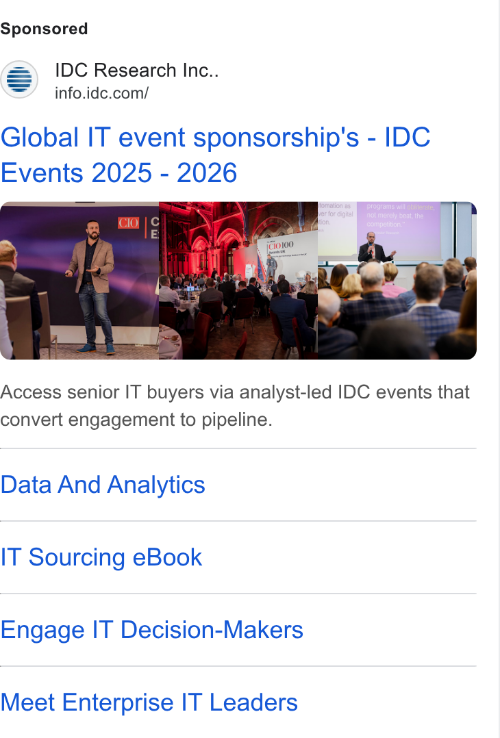The height and width of the screenshot is (738, 500).
Task: Click the red-lit banquet hall photo
Action: [239, 281]
